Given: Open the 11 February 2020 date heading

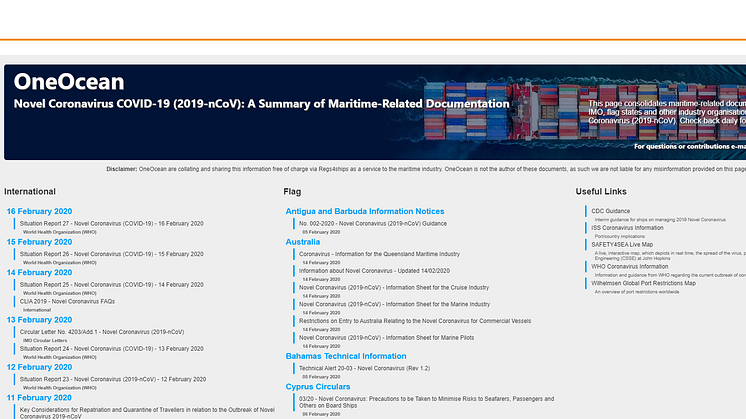Looking at the screenshot, I should pyautogui.click(x=39, y=398).
